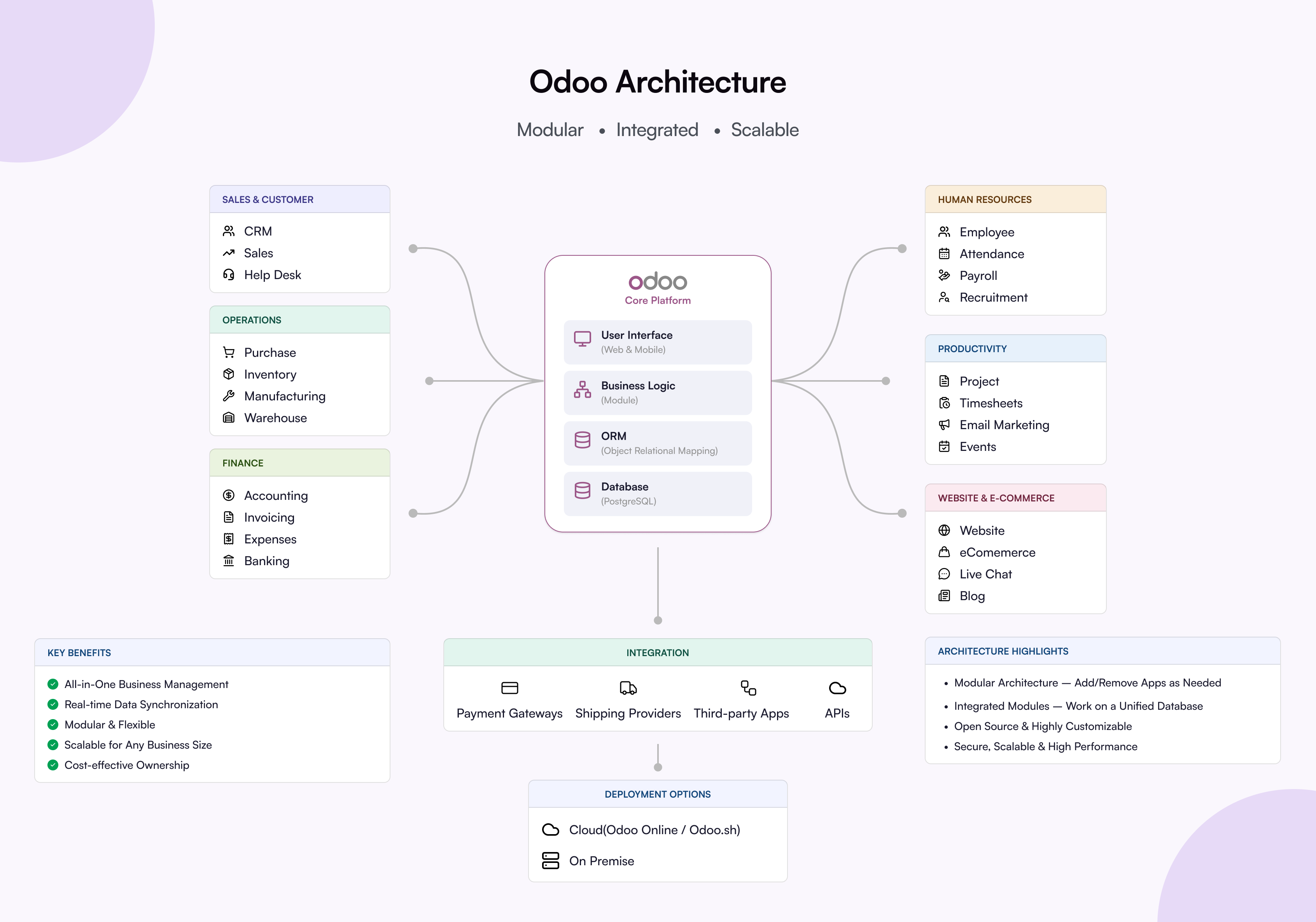Click the Live Chat bubble icon
Image resolution: width=1316 pixels, height=922 pixels.
point(944,574)
